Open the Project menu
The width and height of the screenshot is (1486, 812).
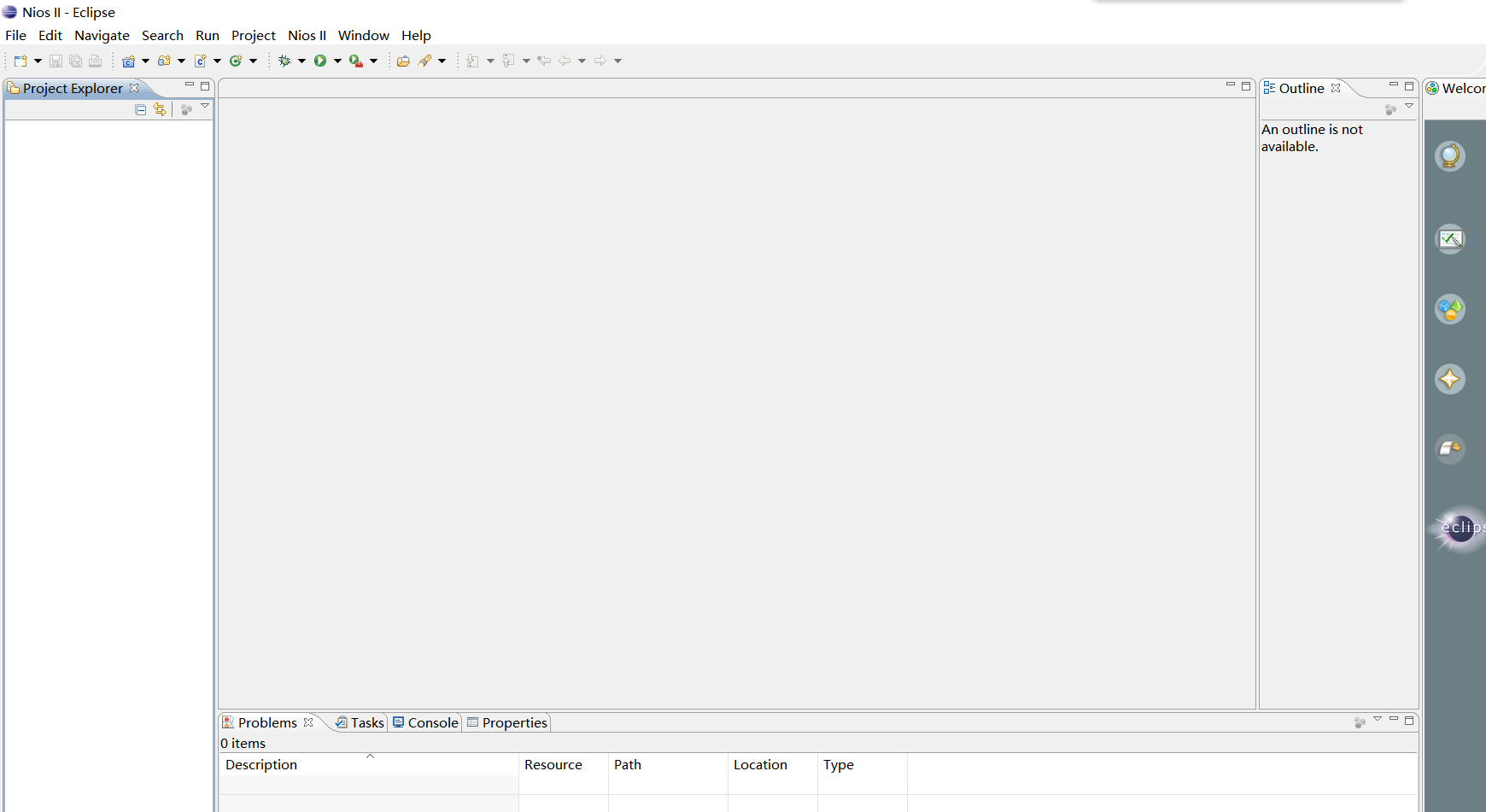click(254, 35)
